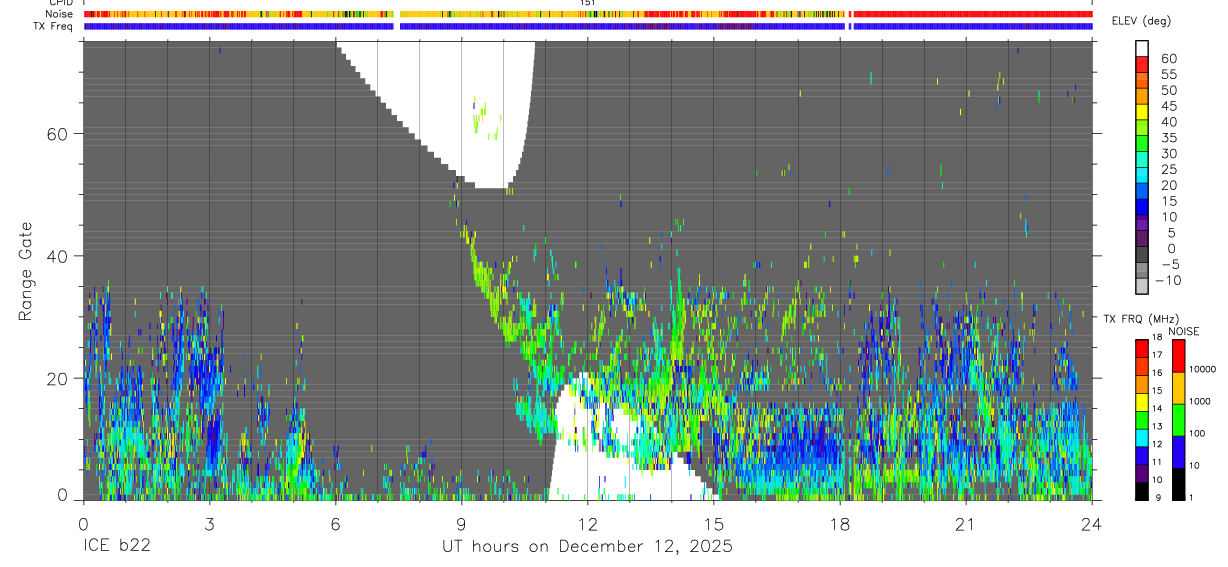Screen dimensions: 1228x567
Task: Select the black bottom swatch of NOISE bar
Action: tap(1179, 483)
